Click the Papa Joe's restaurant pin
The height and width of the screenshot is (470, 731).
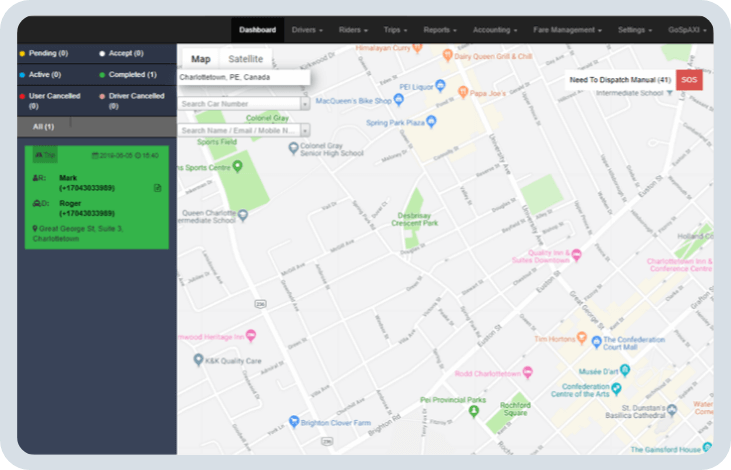(x=463, y=92)
